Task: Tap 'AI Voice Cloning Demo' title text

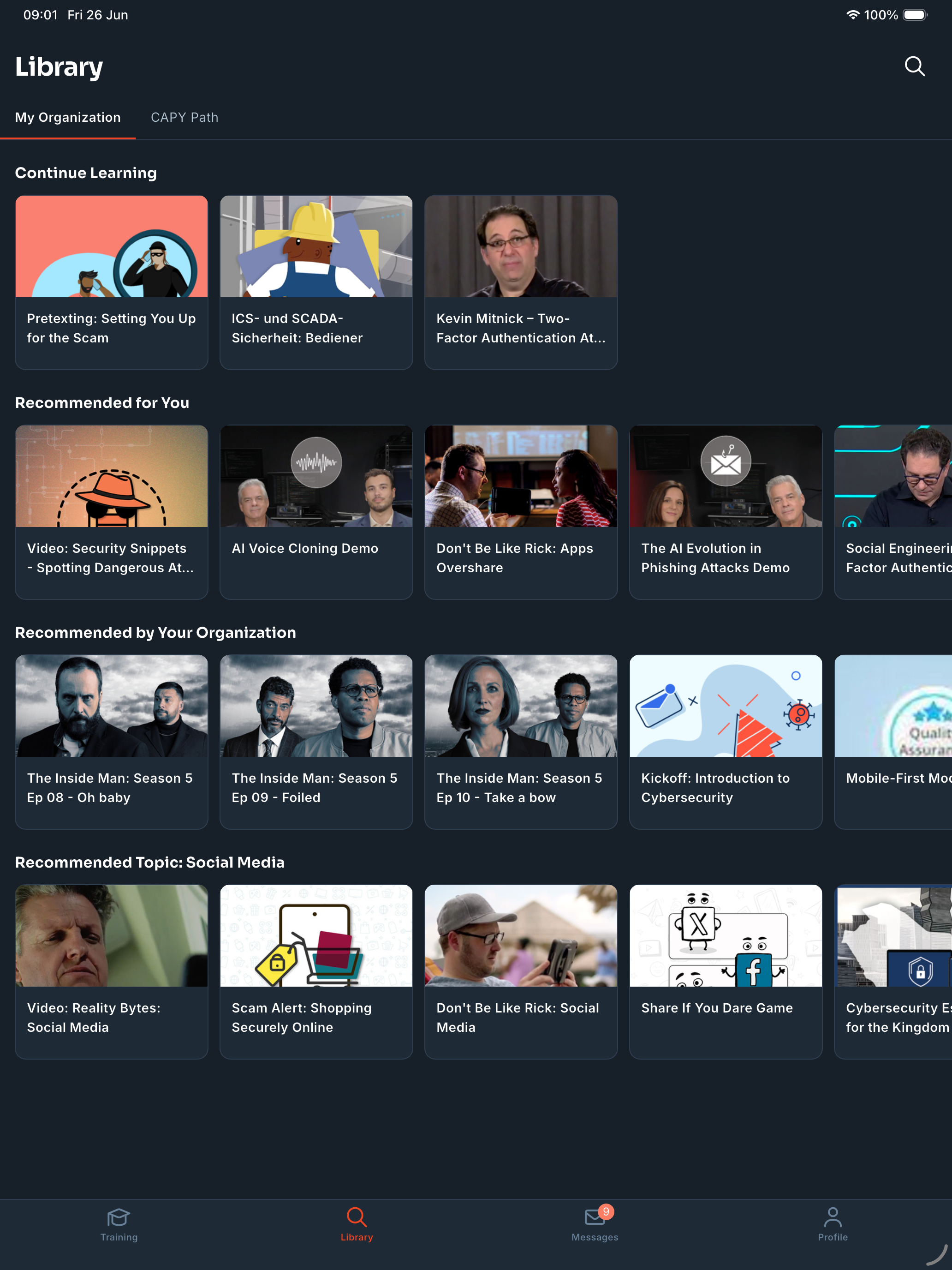Action: point(305,548)
